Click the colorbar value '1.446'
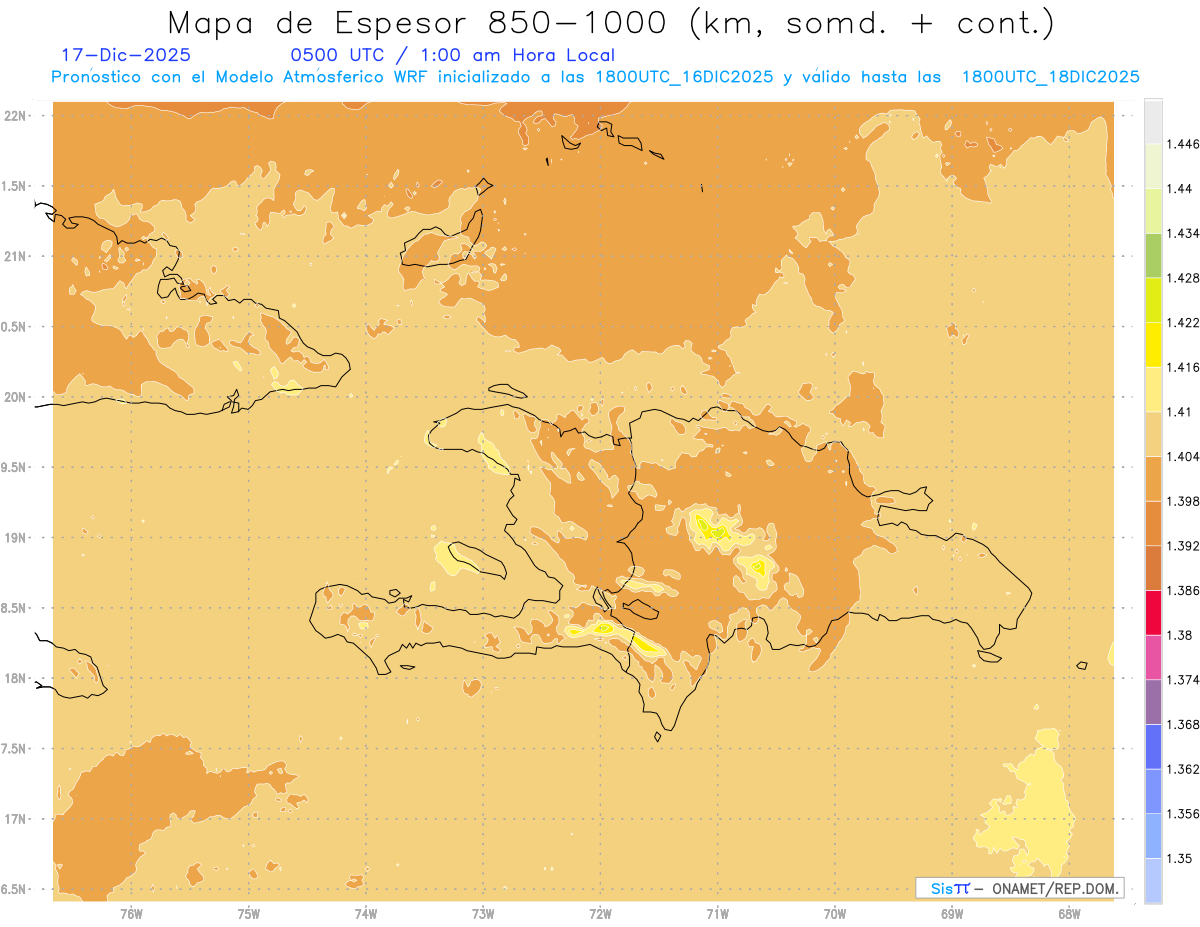The width and height of the screenshot is (1200, 927). (1184, 144)
